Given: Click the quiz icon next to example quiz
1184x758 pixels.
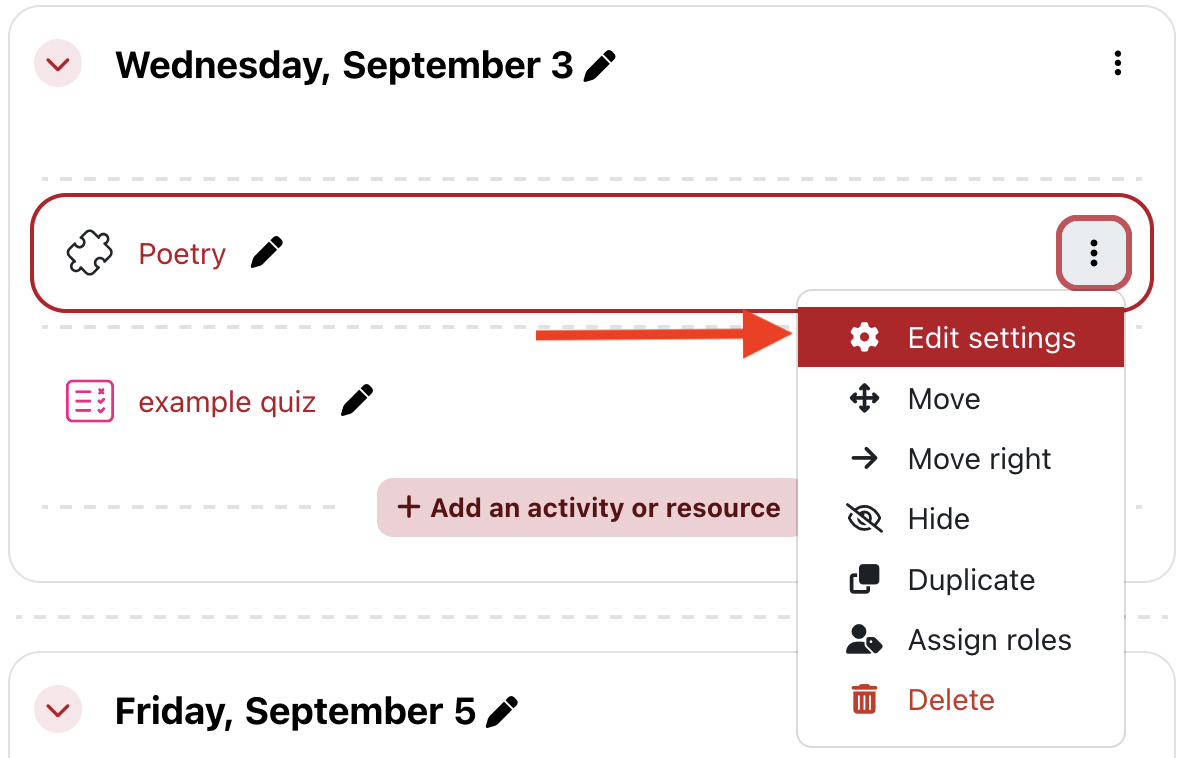Looking at the screenshot, I should [89, 401].
